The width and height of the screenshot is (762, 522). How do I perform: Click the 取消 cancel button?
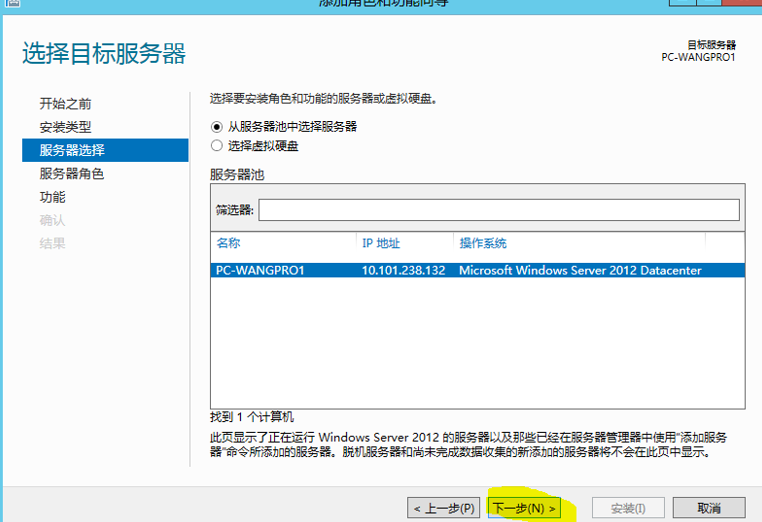point(709,508)
